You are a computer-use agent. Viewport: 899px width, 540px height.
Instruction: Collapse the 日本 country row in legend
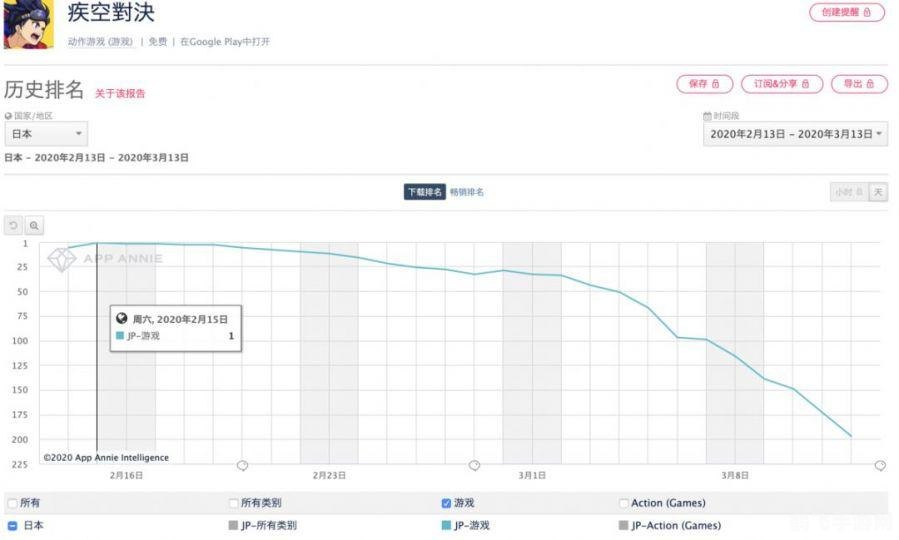(12, 525)
